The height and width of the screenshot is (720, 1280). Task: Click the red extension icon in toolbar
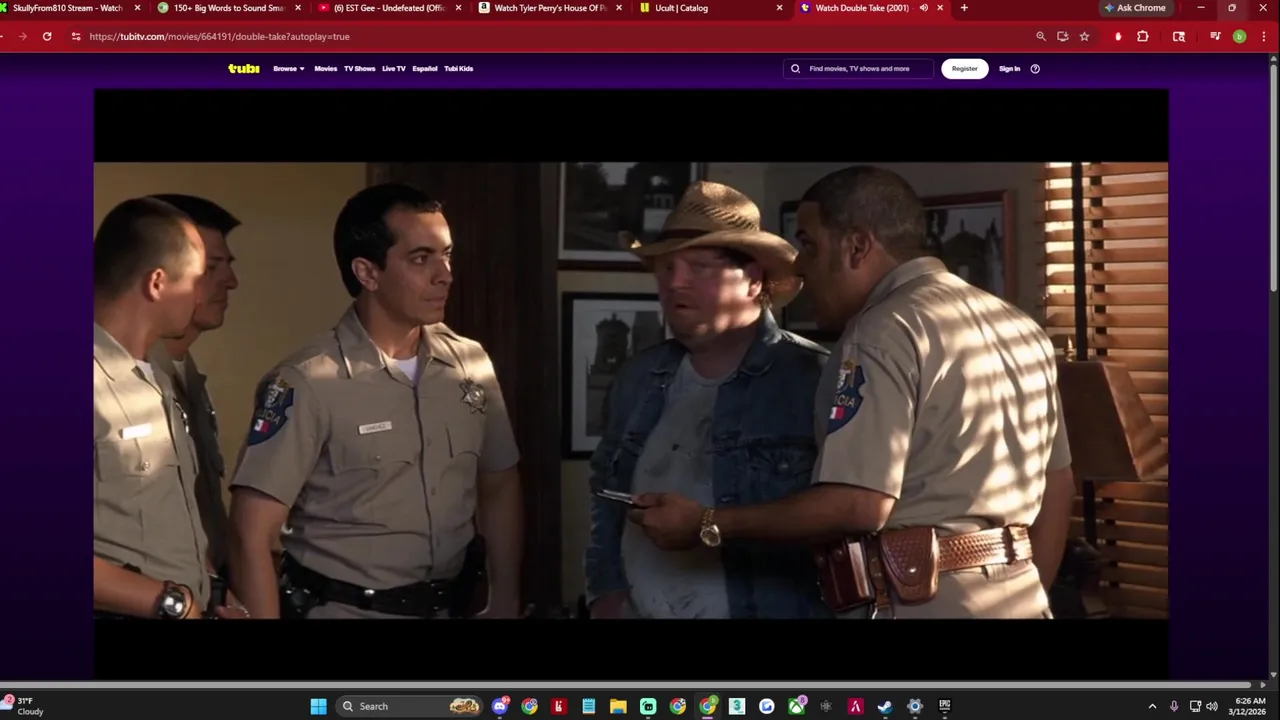[1118, 36]
